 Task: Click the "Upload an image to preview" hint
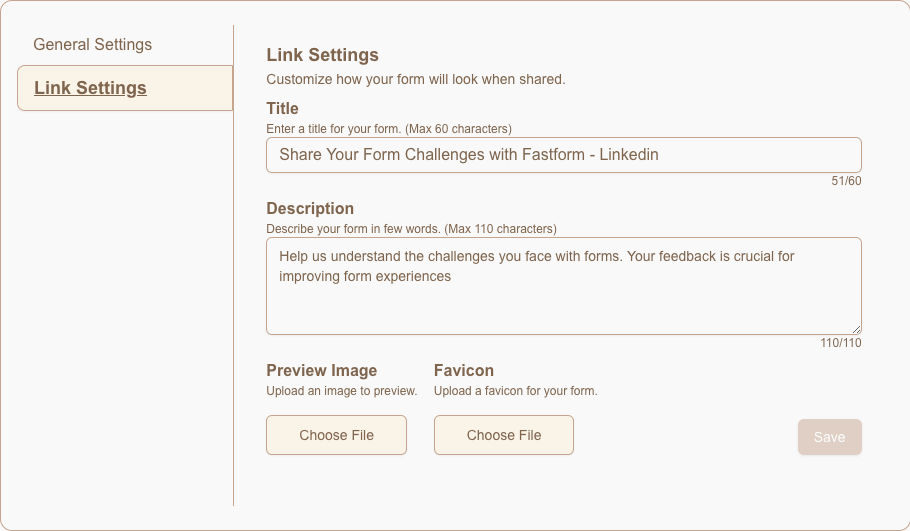click(341, 391)
